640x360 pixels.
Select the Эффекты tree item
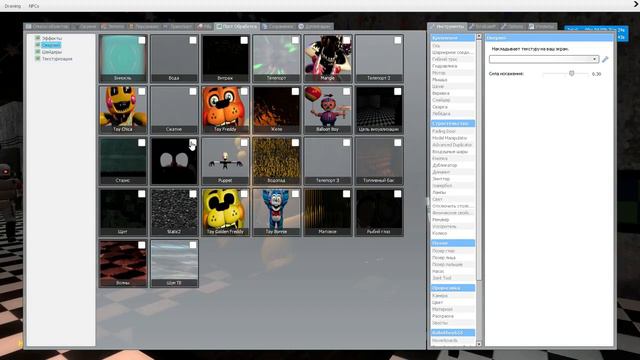(52, 38)
